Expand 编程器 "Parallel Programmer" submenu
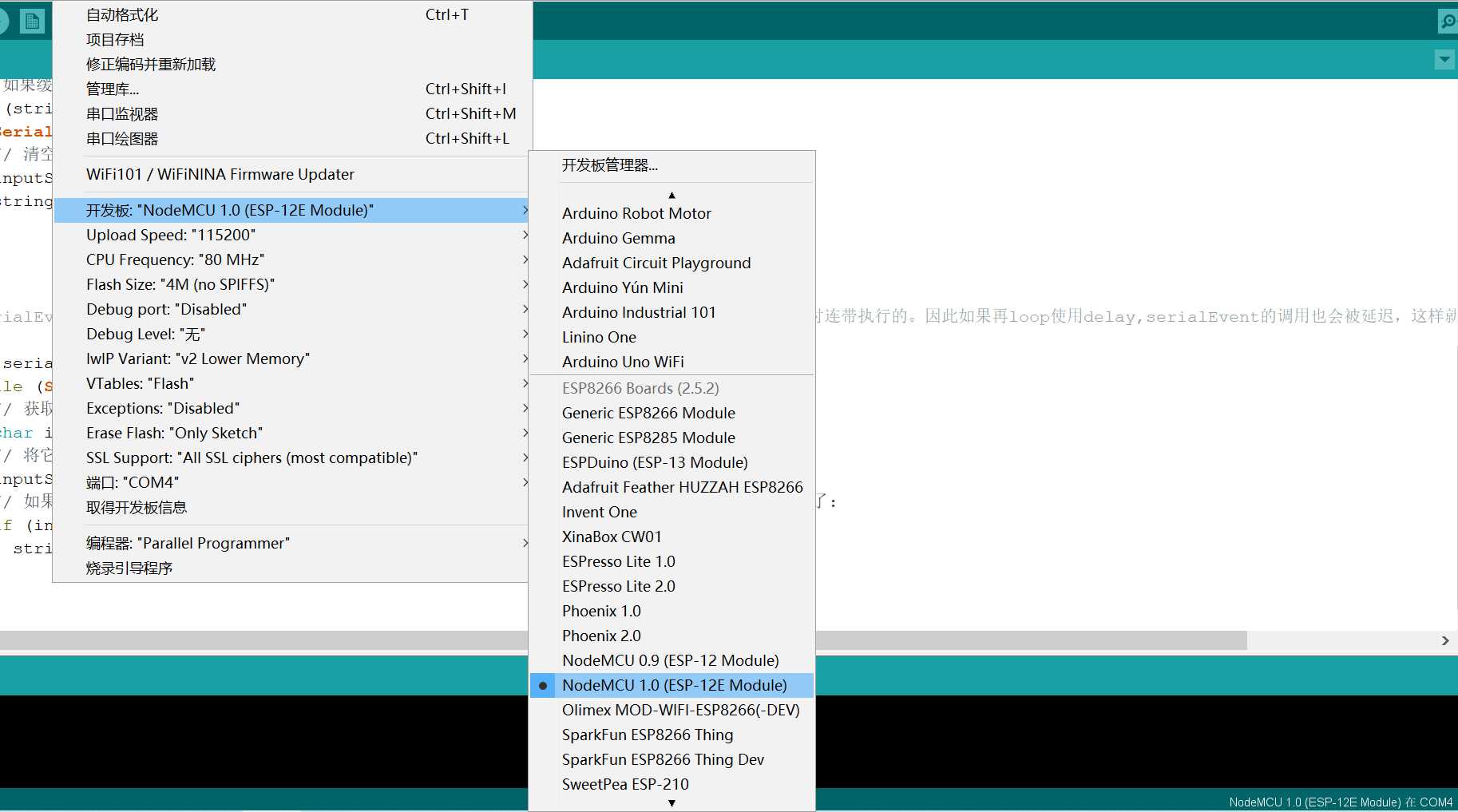The width and height of the screenshot is (1458, 812). point(292,543)
